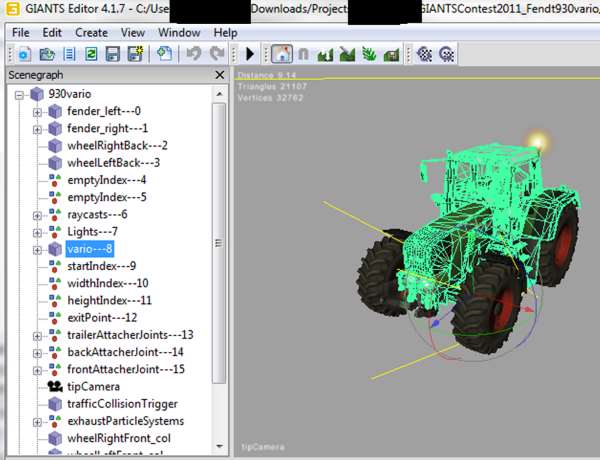
Task: Open the View menu
Action: click(x=133, y=33)
